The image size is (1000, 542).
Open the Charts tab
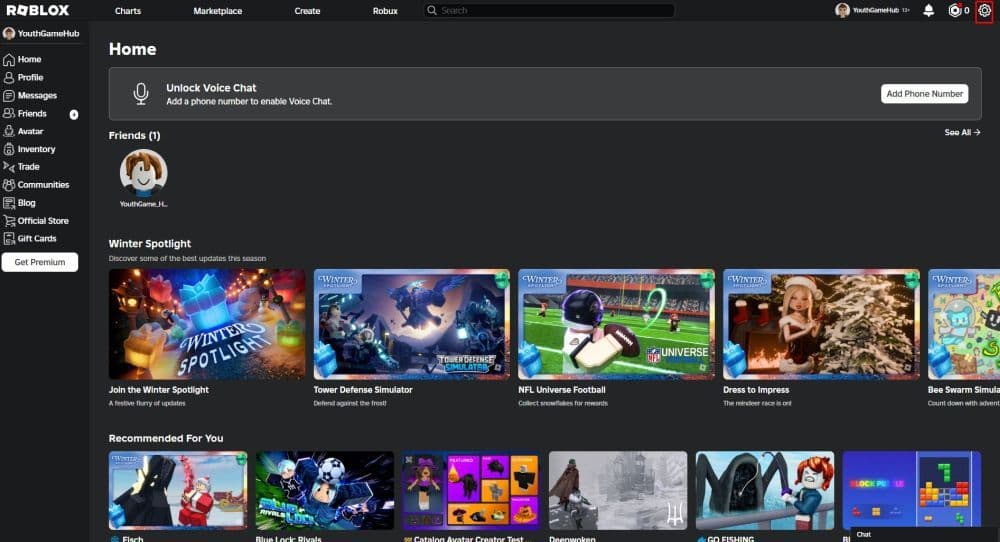click(x=128, y=11)
